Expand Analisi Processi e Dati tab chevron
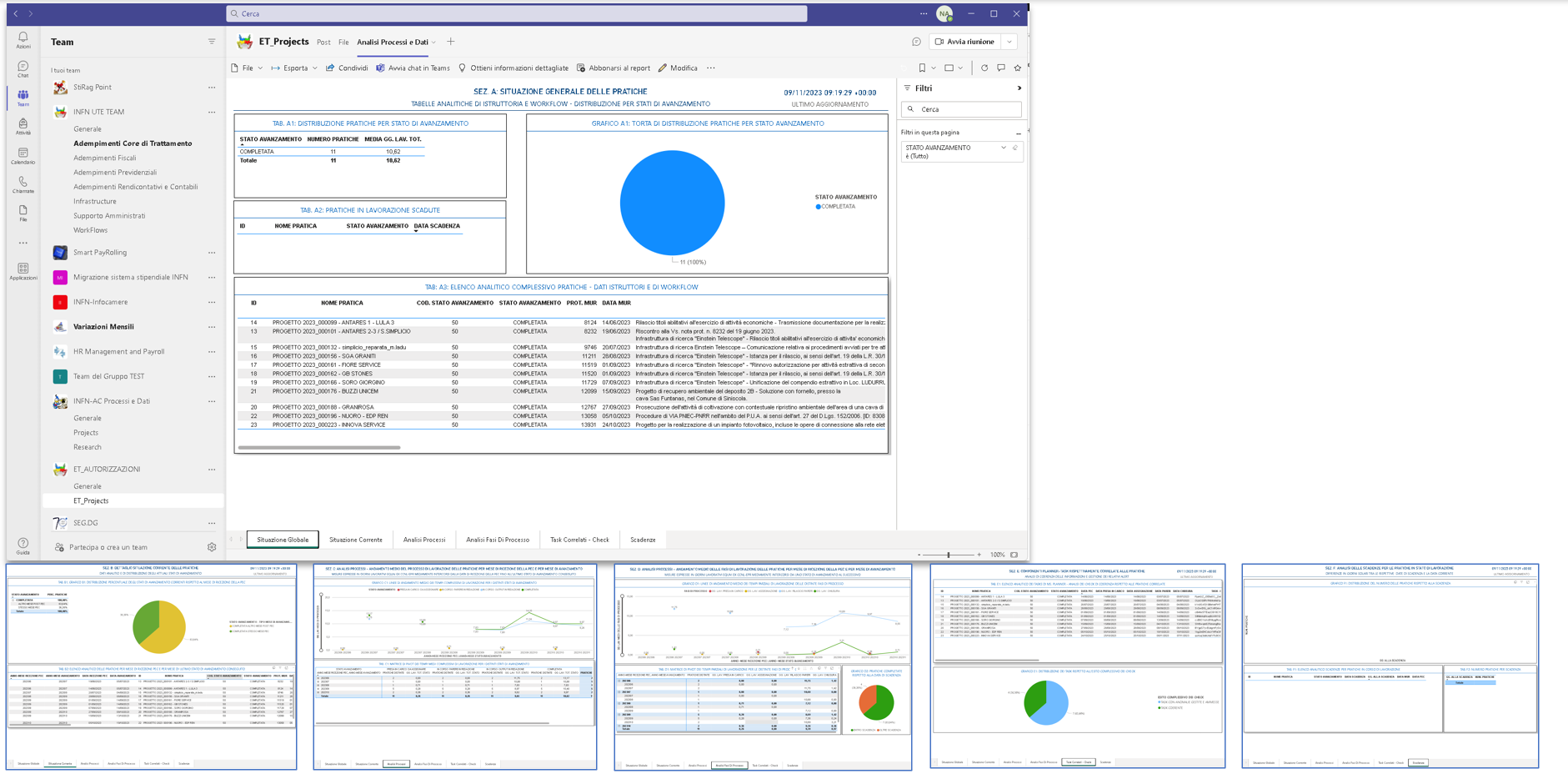Image resolution: width=1568 pixels, height=779 pixels. (434, 43)
